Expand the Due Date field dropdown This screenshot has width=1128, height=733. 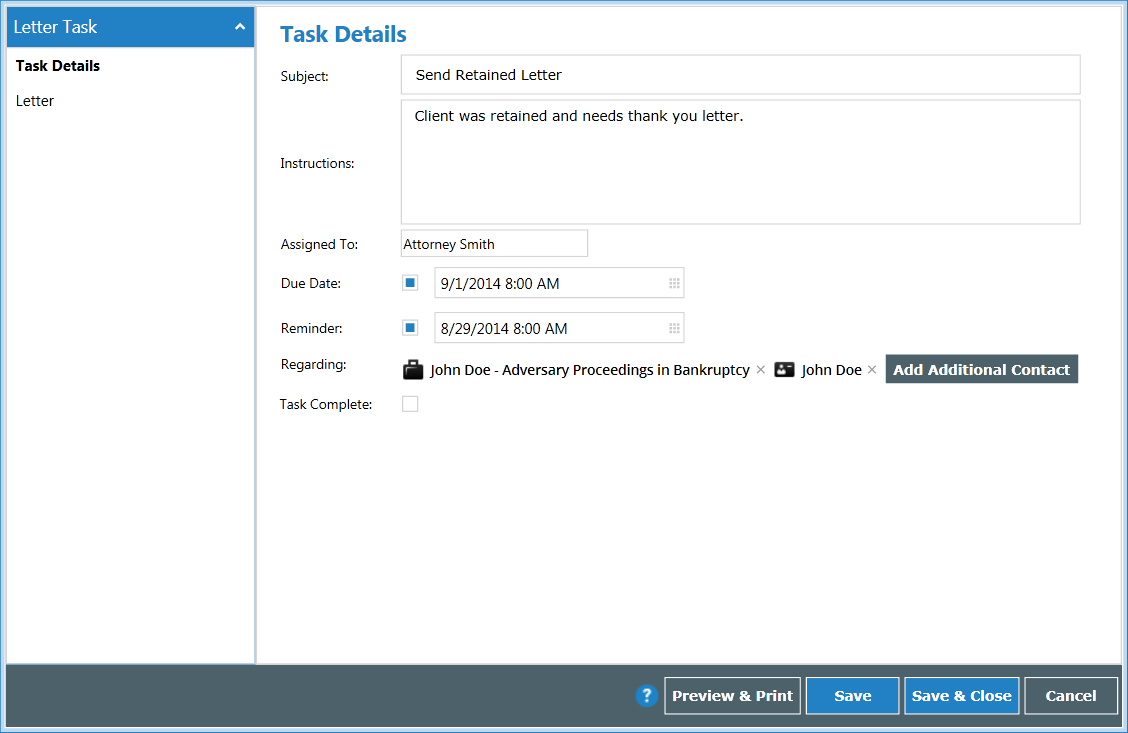(x=672, y=282)
